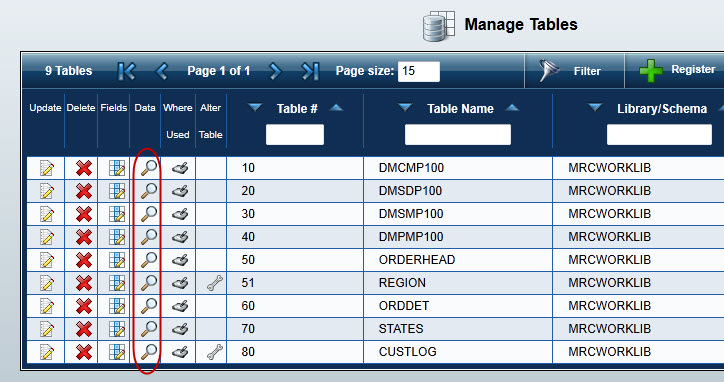Update the STATES table entry
This screenshot has width=724, height=382.
tap(46, 329)
